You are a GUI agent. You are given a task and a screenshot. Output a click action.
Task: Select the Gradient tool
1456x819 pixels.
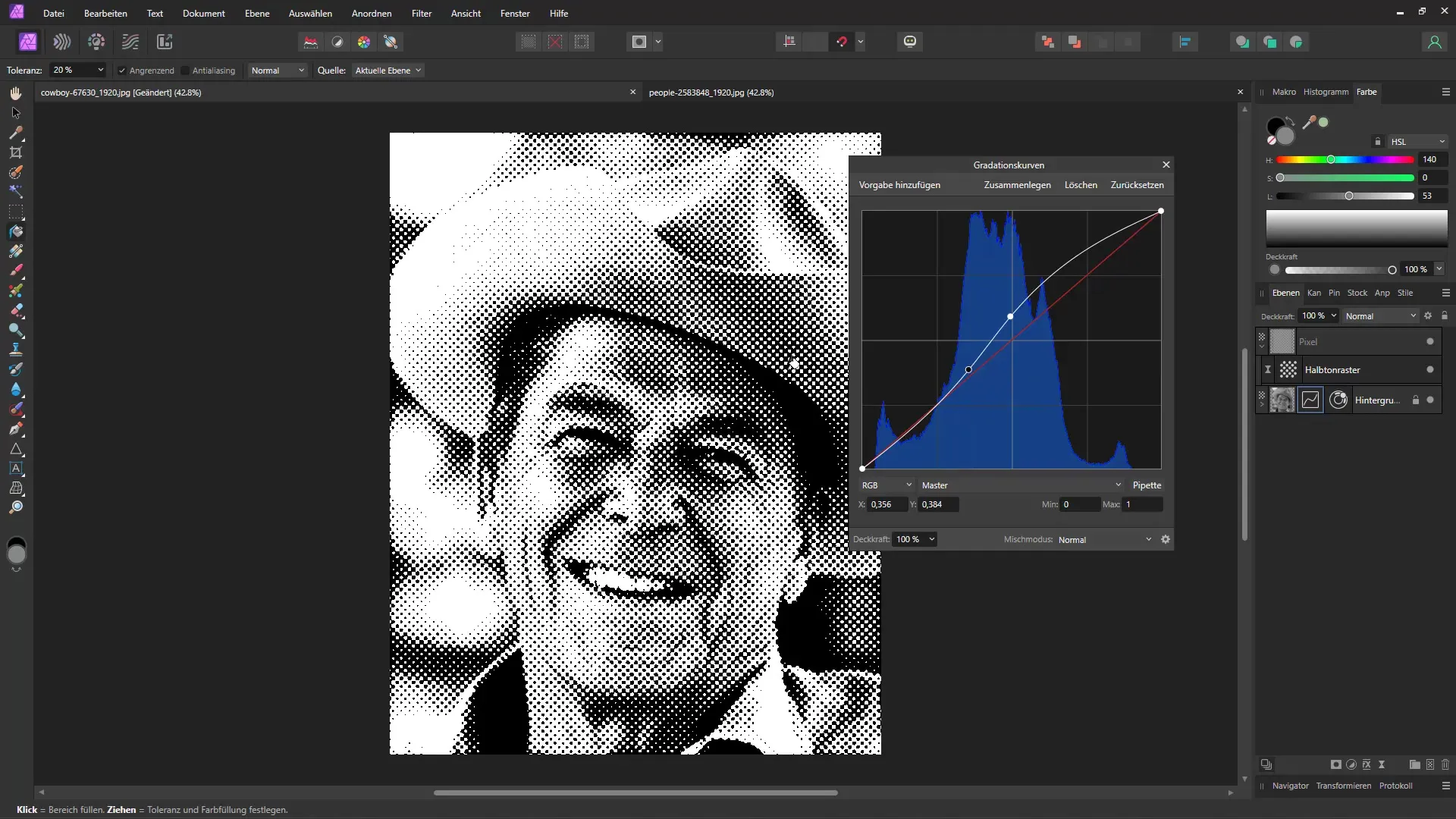tap(16, 251)
